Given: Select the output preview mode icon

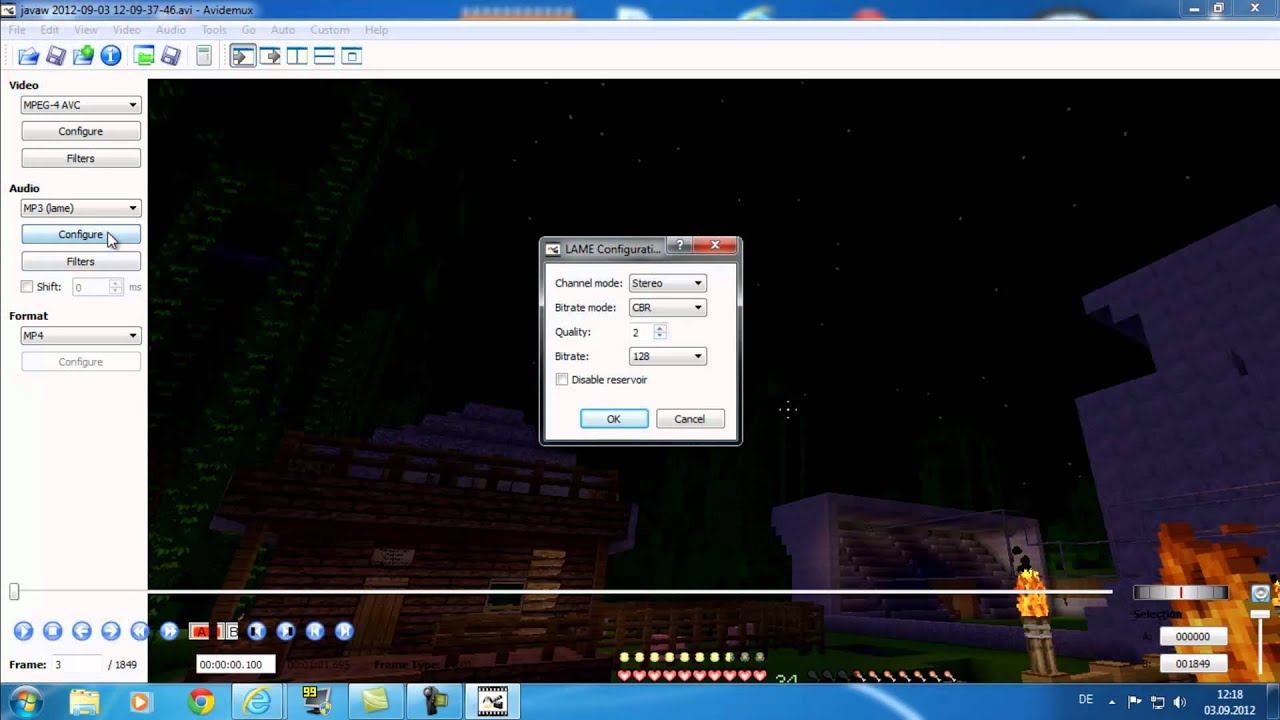Looking at the screenshot, I should tap(270, 56).
